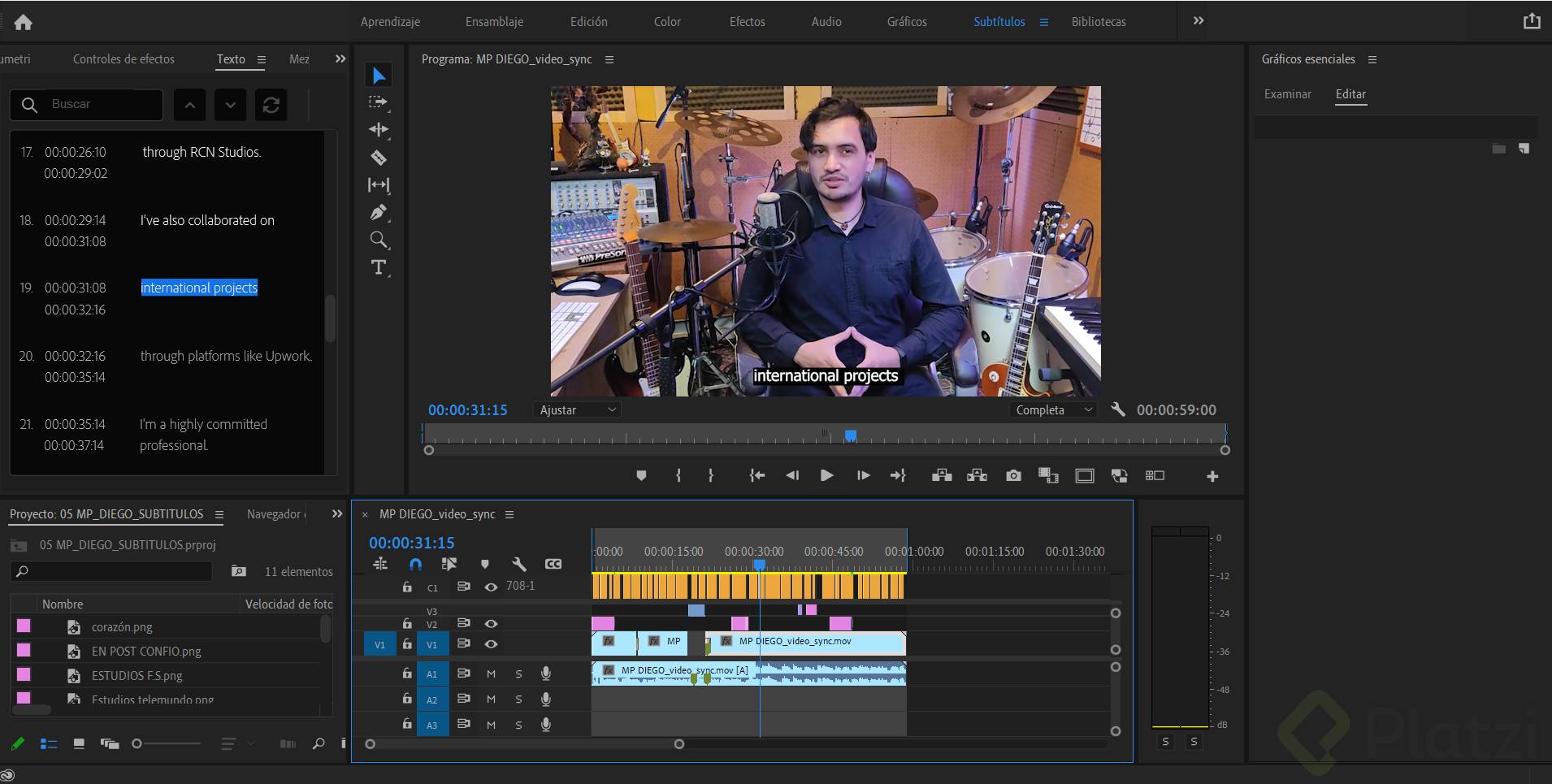Choose the Type tool

click(x=379, y=267)
